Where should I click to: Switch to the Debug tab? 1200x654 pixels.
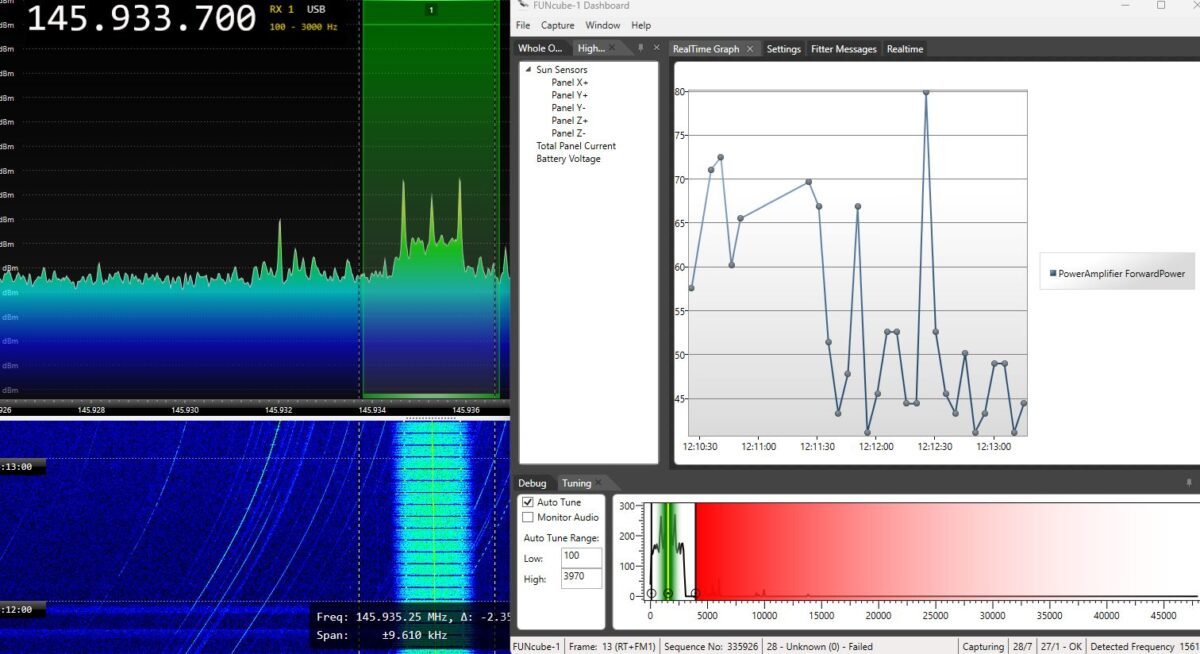[x=532, y=483]
